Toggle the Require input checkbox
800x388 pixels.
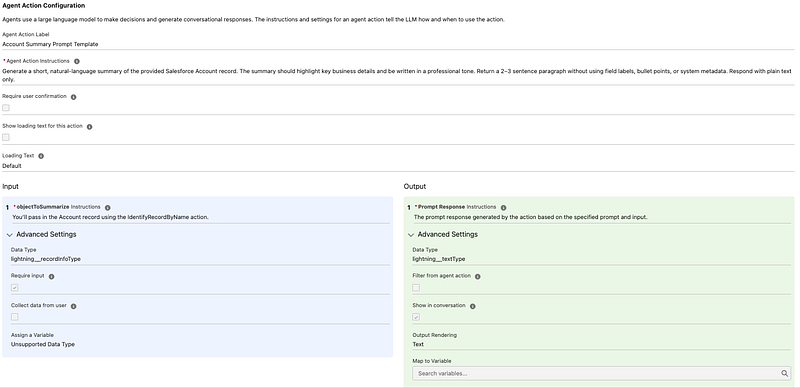pyautogui.click(x=15, y=287)
